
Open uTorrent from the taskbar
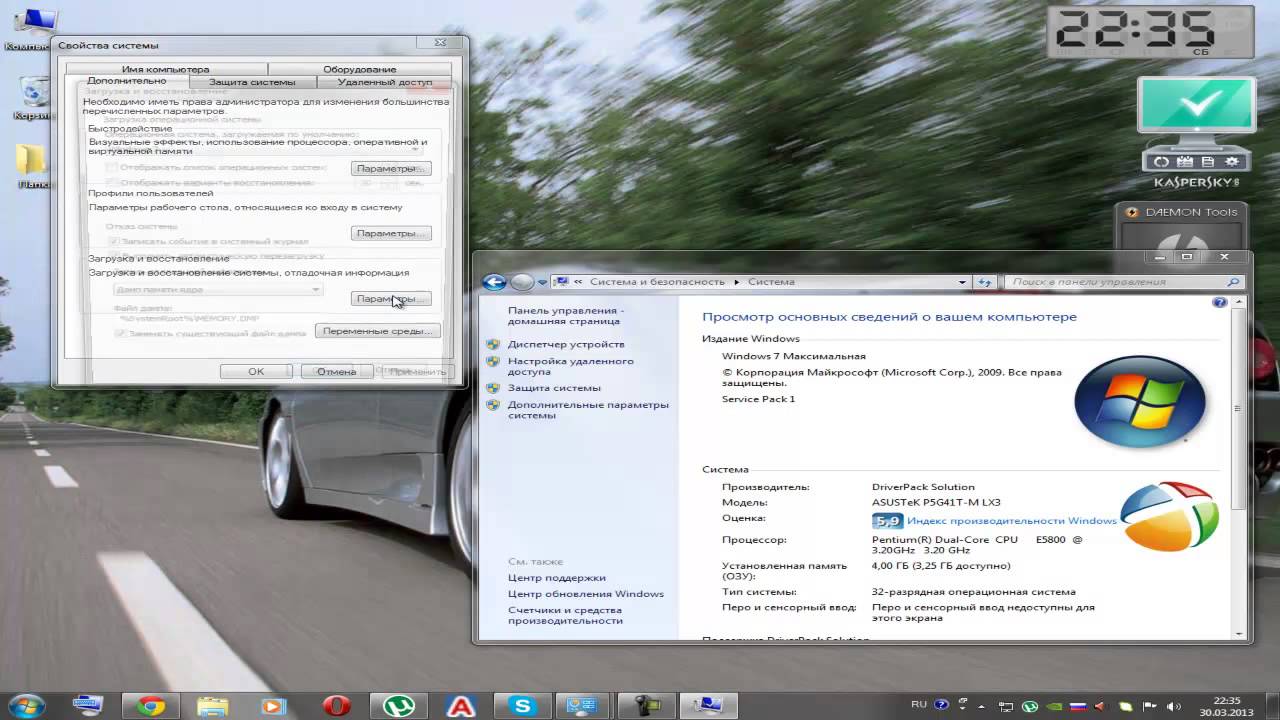pyautogui.click(x=399, y=705)
